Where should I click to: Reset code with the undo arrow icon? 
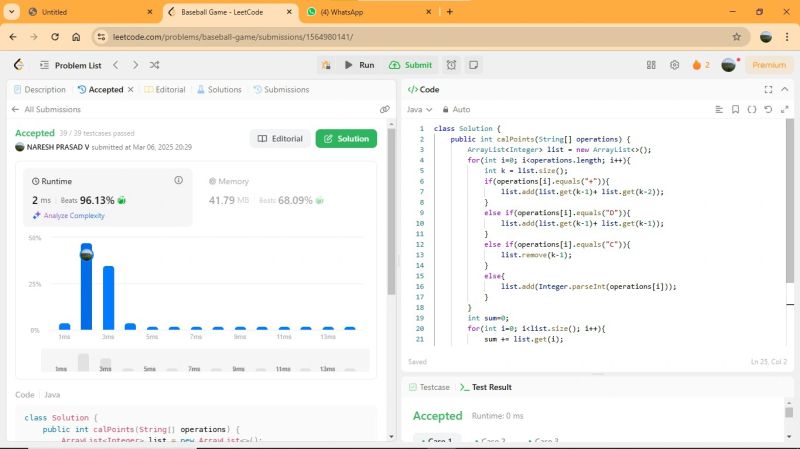768,109
